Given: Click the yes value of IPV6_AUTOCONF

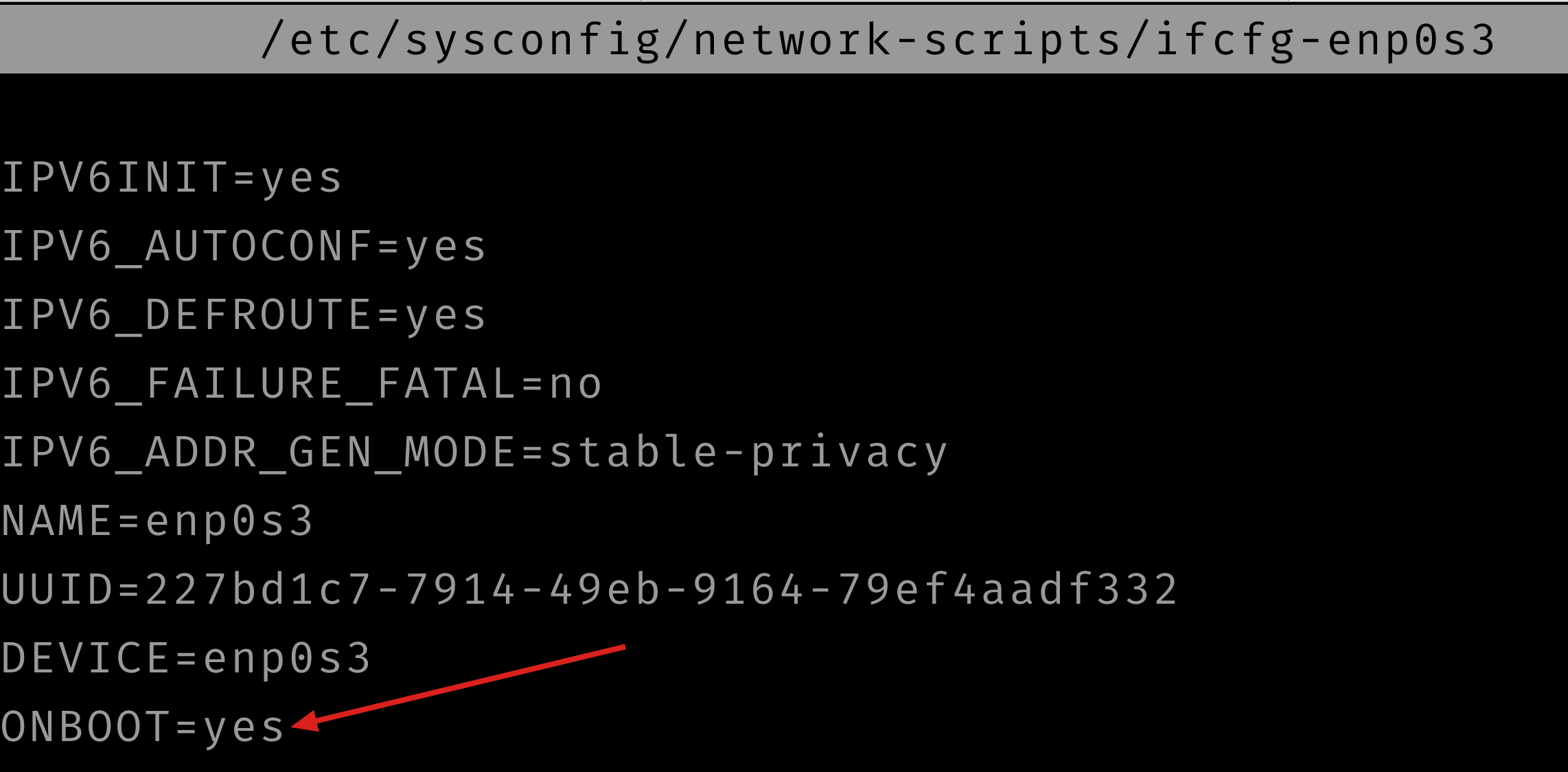Looking at the screenshot, I should [x=446, y=249].
